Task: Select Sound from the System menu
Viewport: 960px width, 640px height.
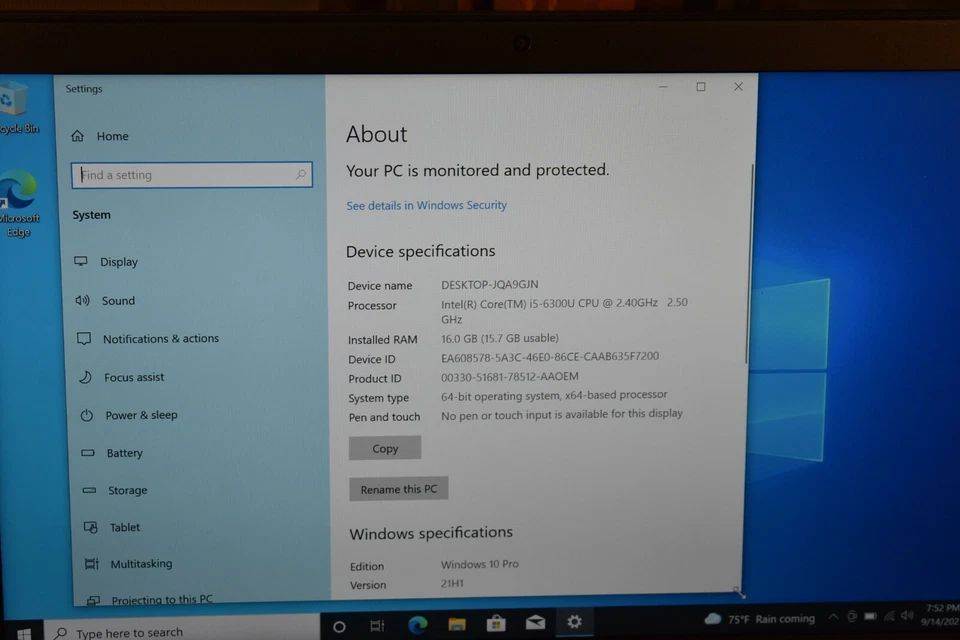Action: click(x=118, y=300)
